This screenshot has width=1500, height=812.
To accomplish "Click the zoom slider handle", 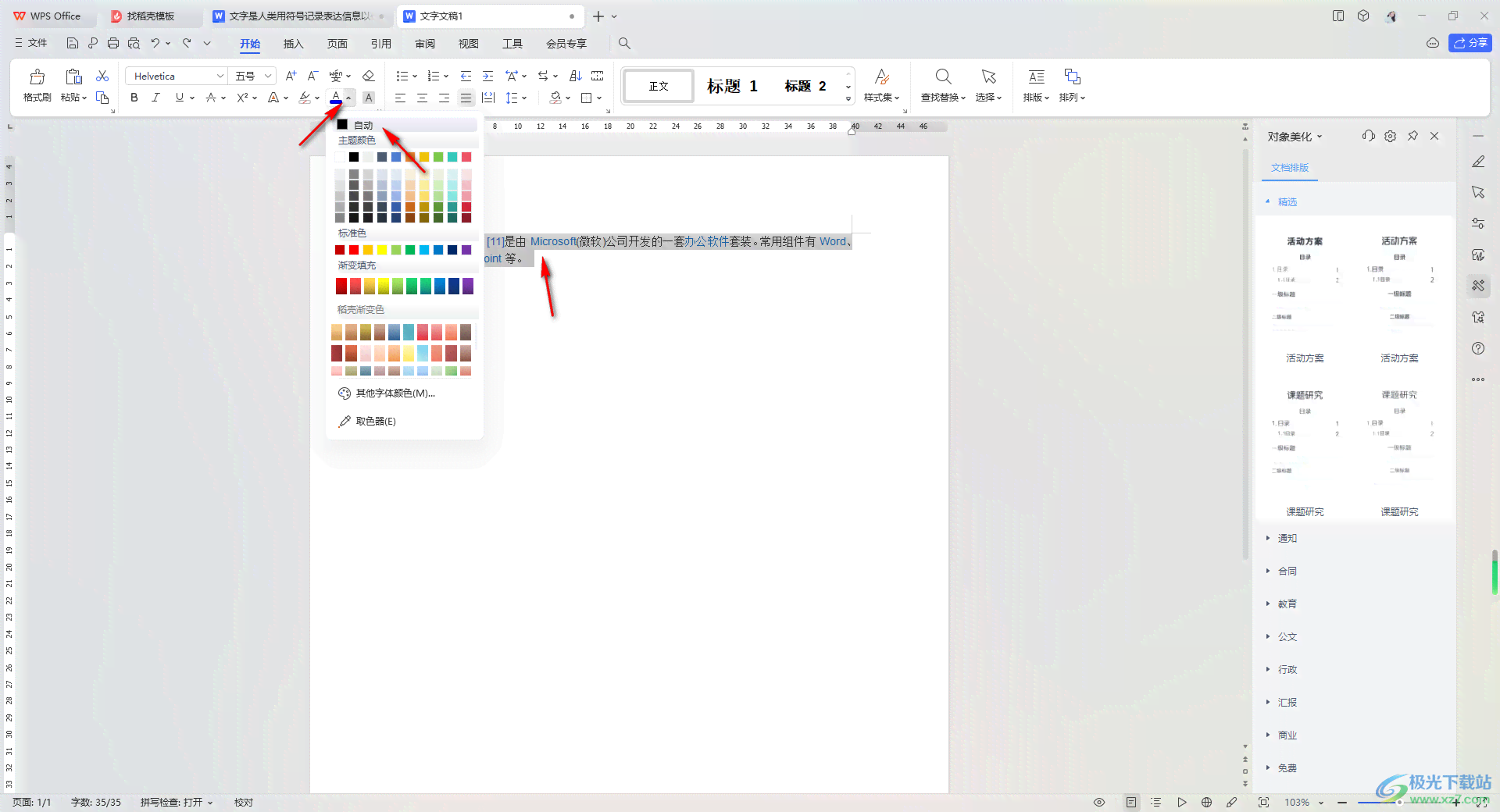I will point(1398,802).
